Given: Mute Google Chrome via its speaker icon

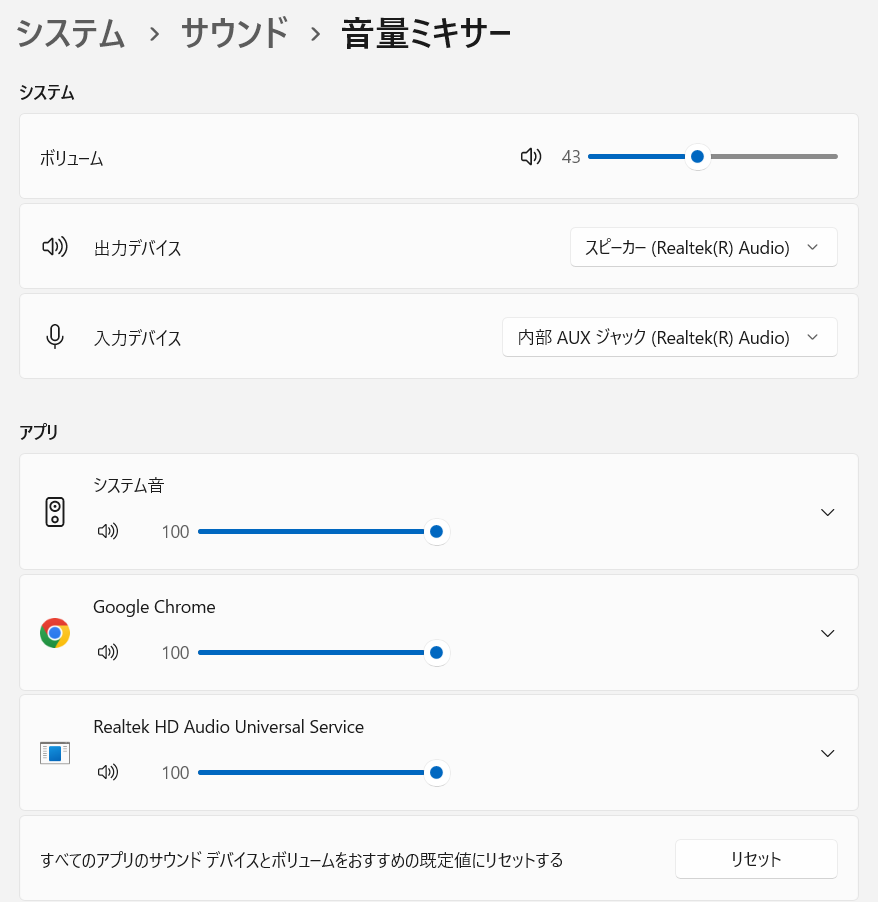Looking at the screenshot, I should 108,652.
